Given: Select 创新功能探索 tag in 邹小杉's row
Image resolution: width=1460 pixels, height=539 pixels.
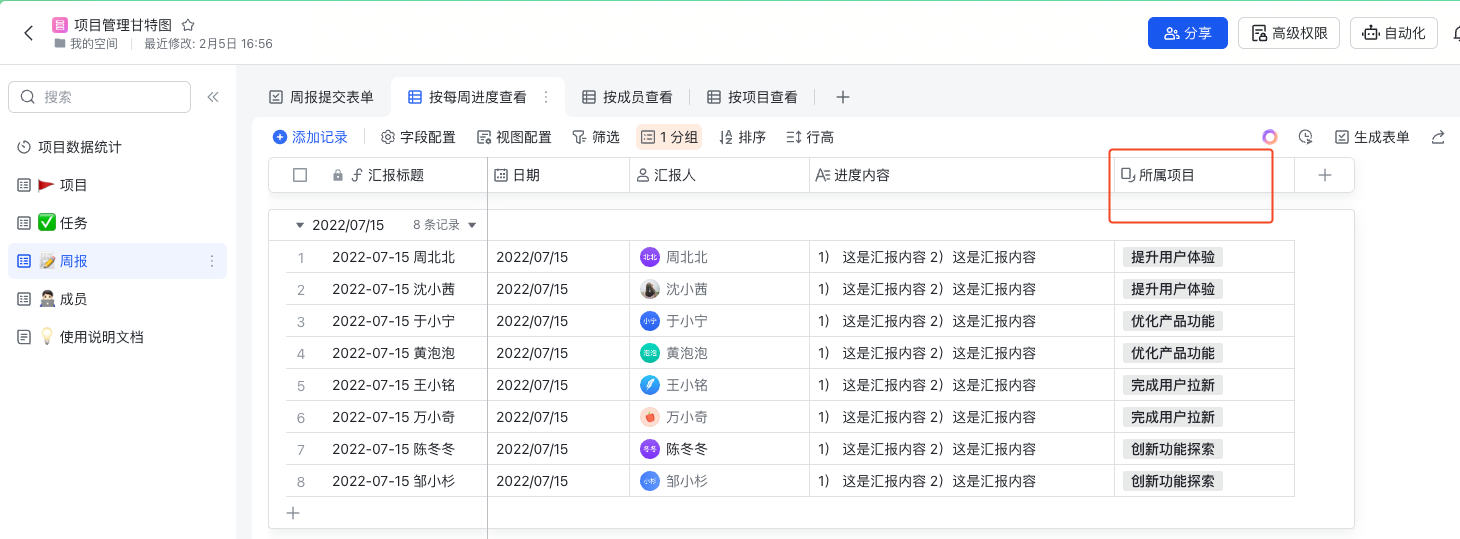Looking at the screenshot, I should 1173,481.
